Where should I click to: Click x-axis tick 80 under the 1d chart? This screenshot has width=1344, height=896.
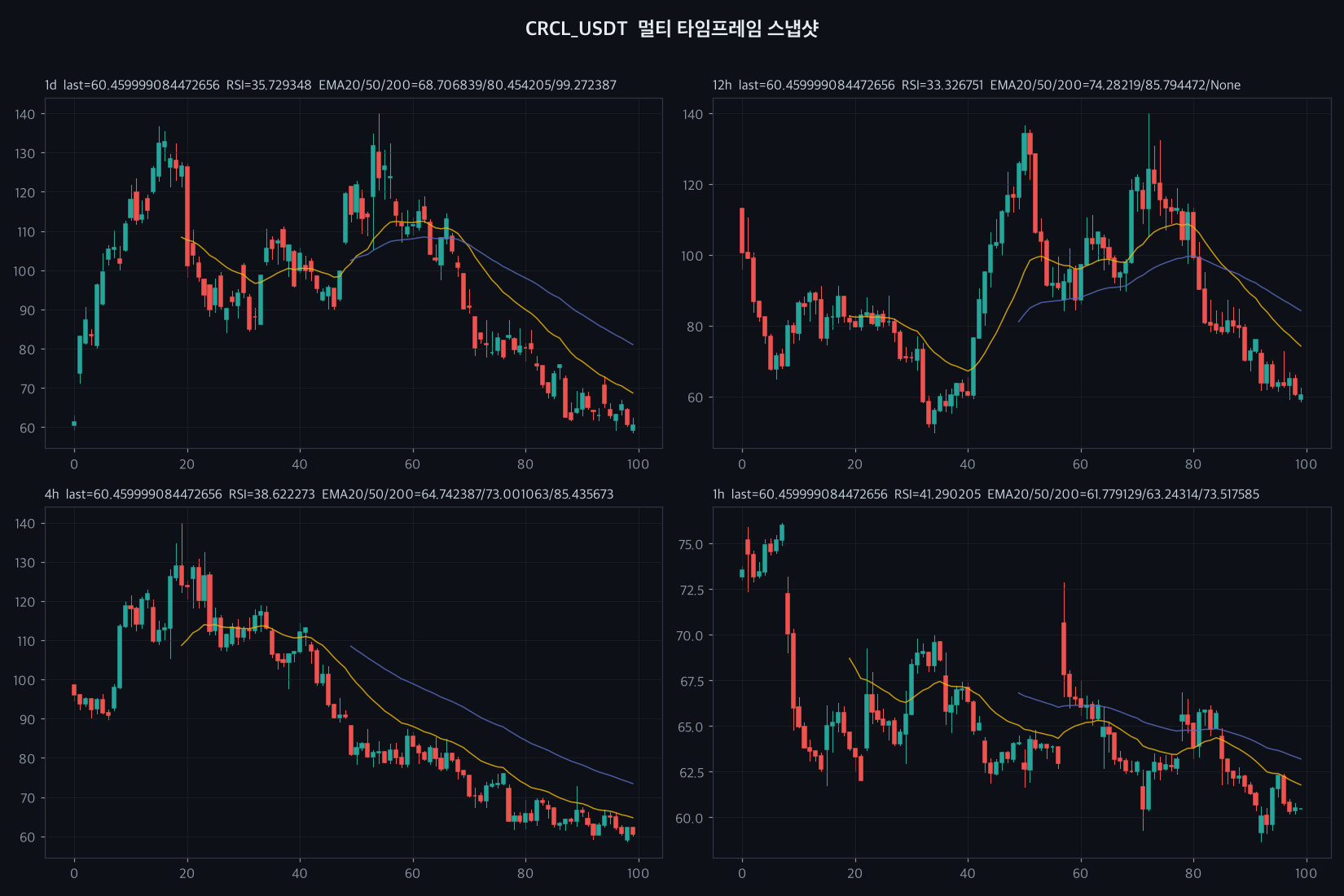tap(525, 463)
